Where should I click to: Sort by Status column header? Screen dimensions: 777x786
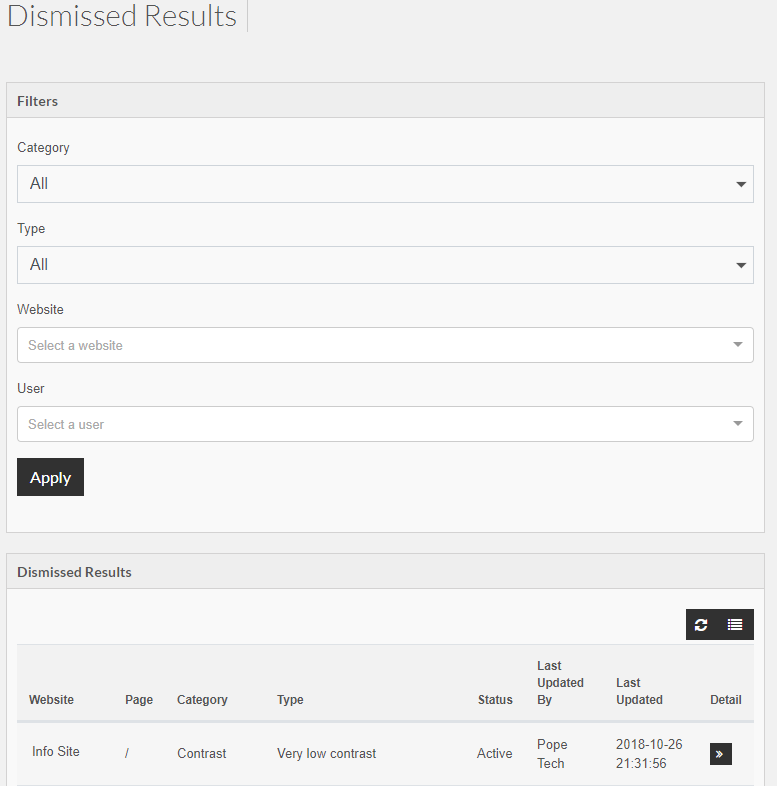(x=495, y=700)
